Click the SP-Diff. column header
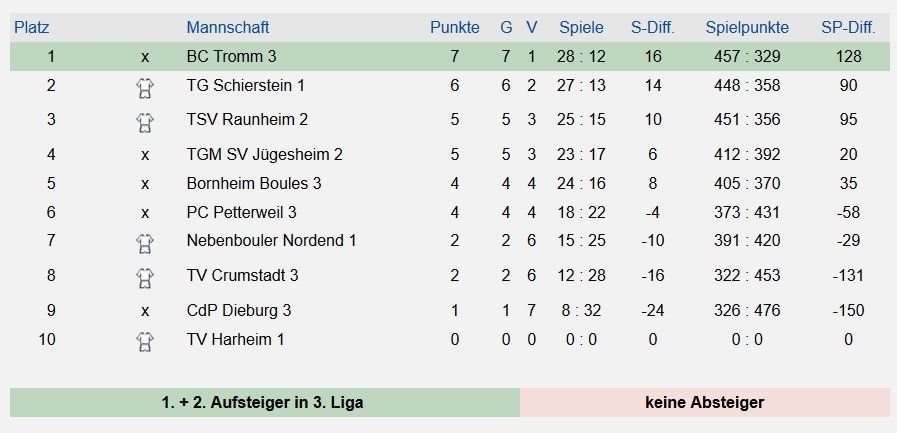Image resolution: width=897 pixels, height=433 pixels. 848,27
